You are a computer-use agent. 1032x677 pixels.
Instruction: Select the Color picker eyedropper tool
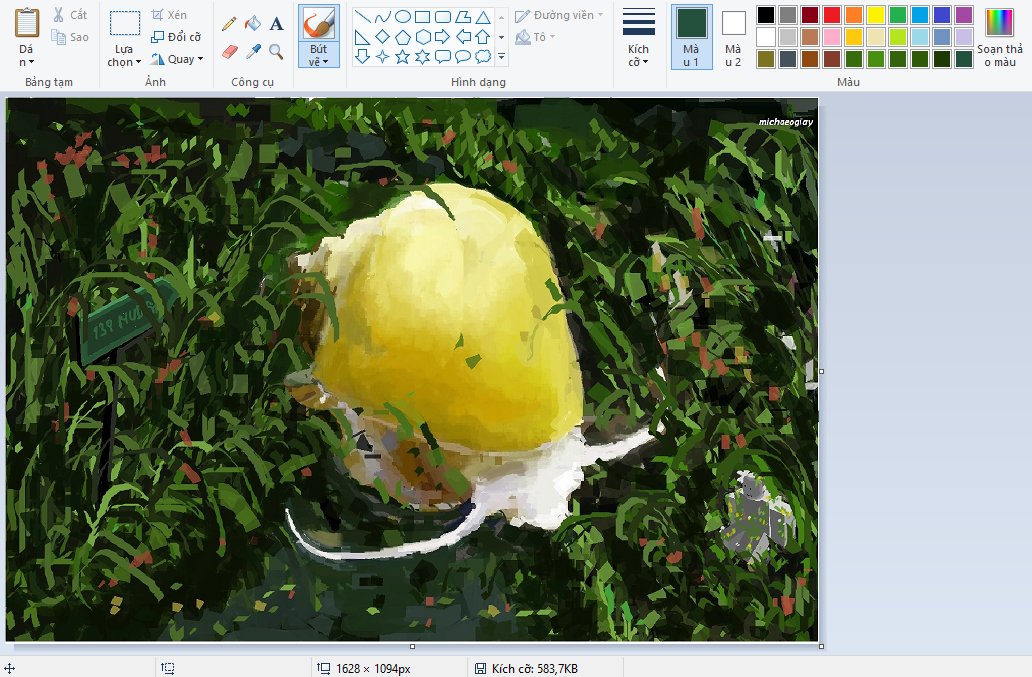coord(253,51)
